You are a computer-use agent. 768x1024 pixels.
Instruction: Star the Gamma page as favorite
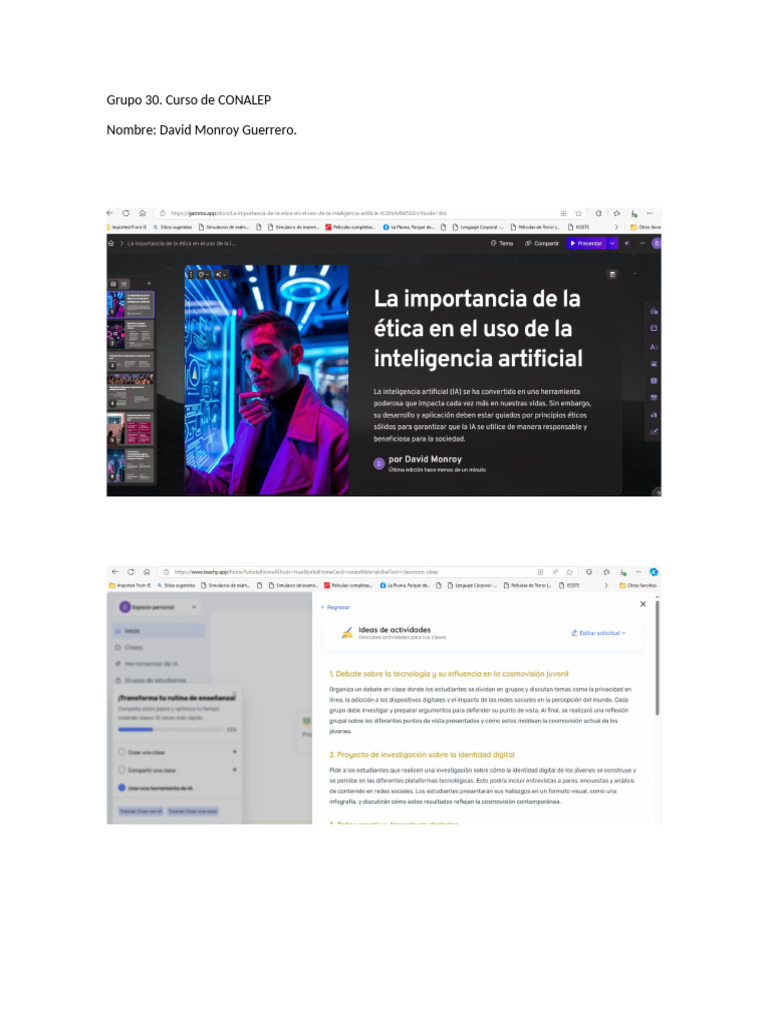(579, 213)
